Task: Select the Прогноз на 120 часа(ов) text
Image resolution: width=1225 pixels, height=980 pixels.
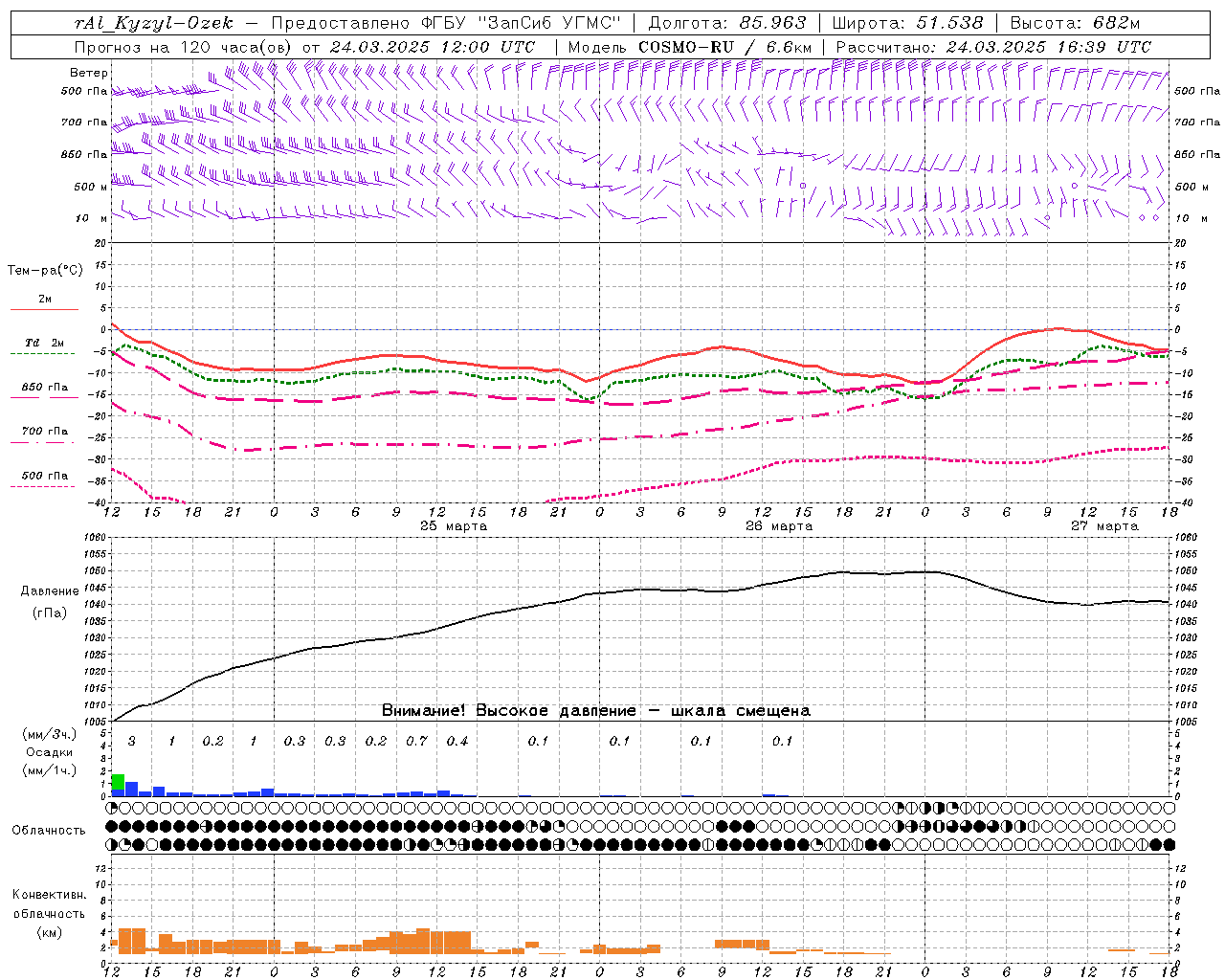Action: pos(186,47)
